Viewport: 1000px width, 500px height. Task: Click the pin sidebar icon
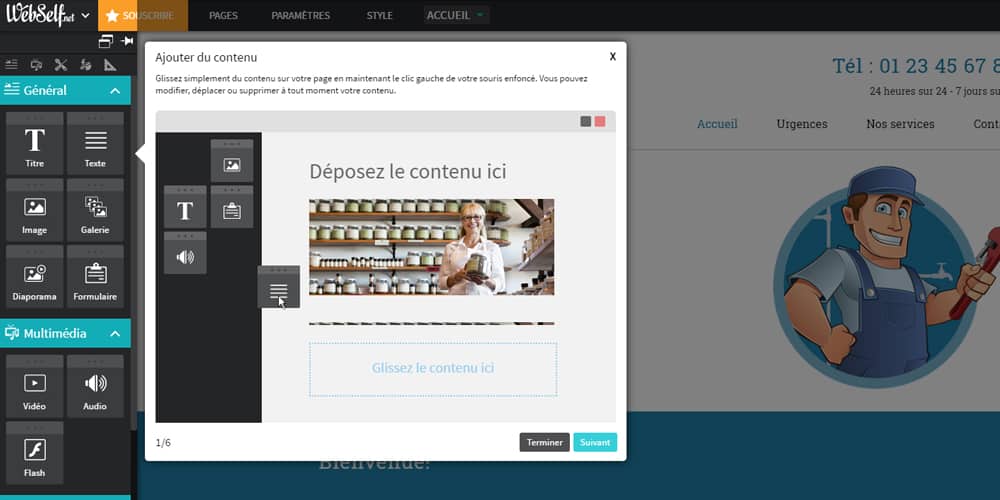tap(127, 41)
